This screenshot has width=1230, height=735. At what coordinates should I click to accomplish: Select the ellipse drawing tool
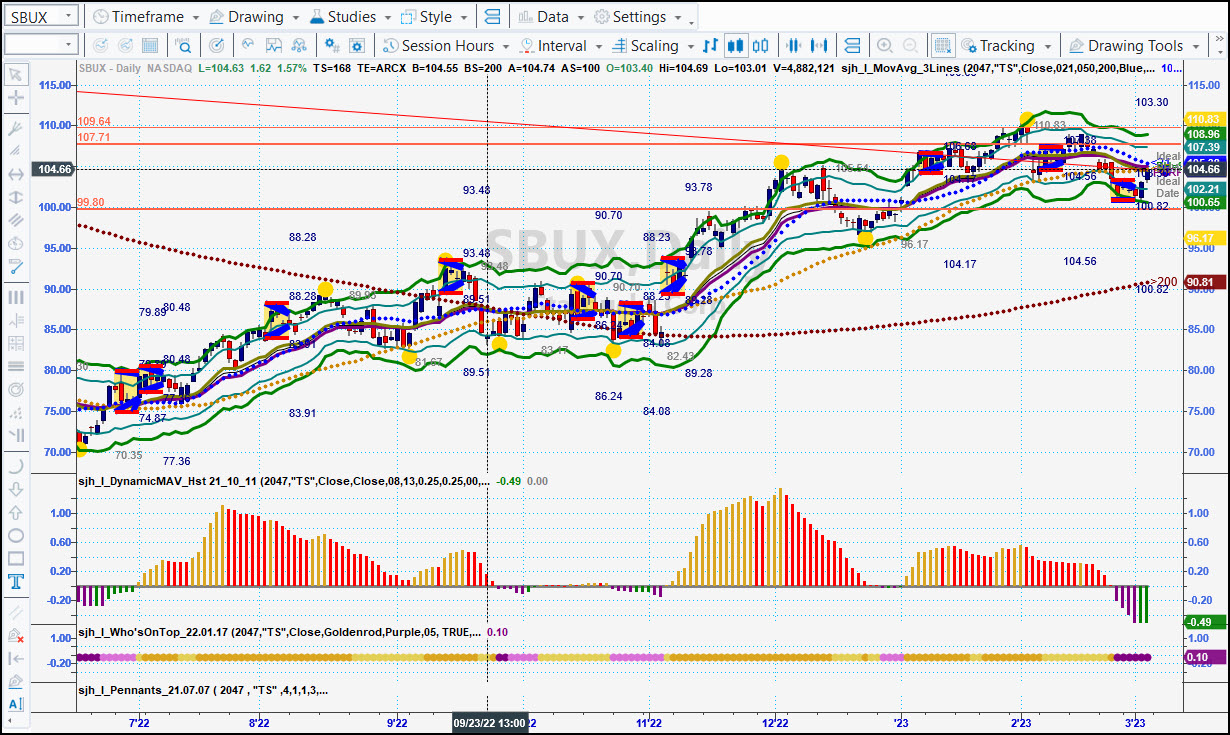click(16, 535)
